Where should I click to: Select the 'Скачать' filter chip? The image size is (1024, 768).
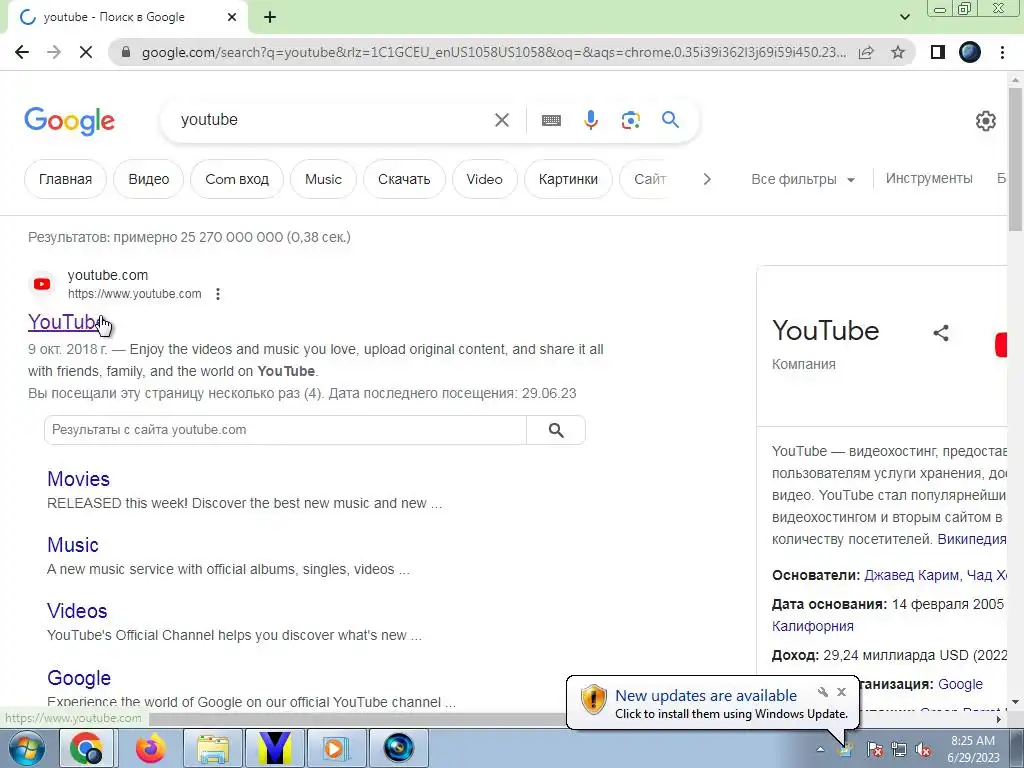(x=404, y=179)
